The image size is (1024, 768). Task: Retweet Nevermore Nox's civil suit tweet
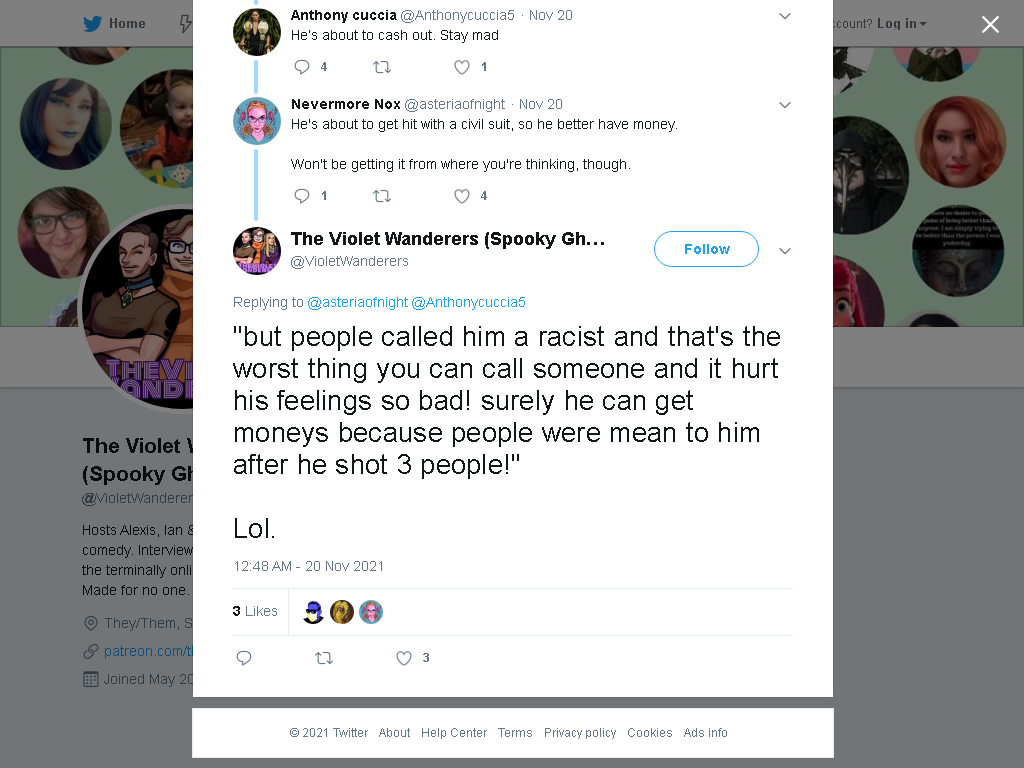click(381, 196)
